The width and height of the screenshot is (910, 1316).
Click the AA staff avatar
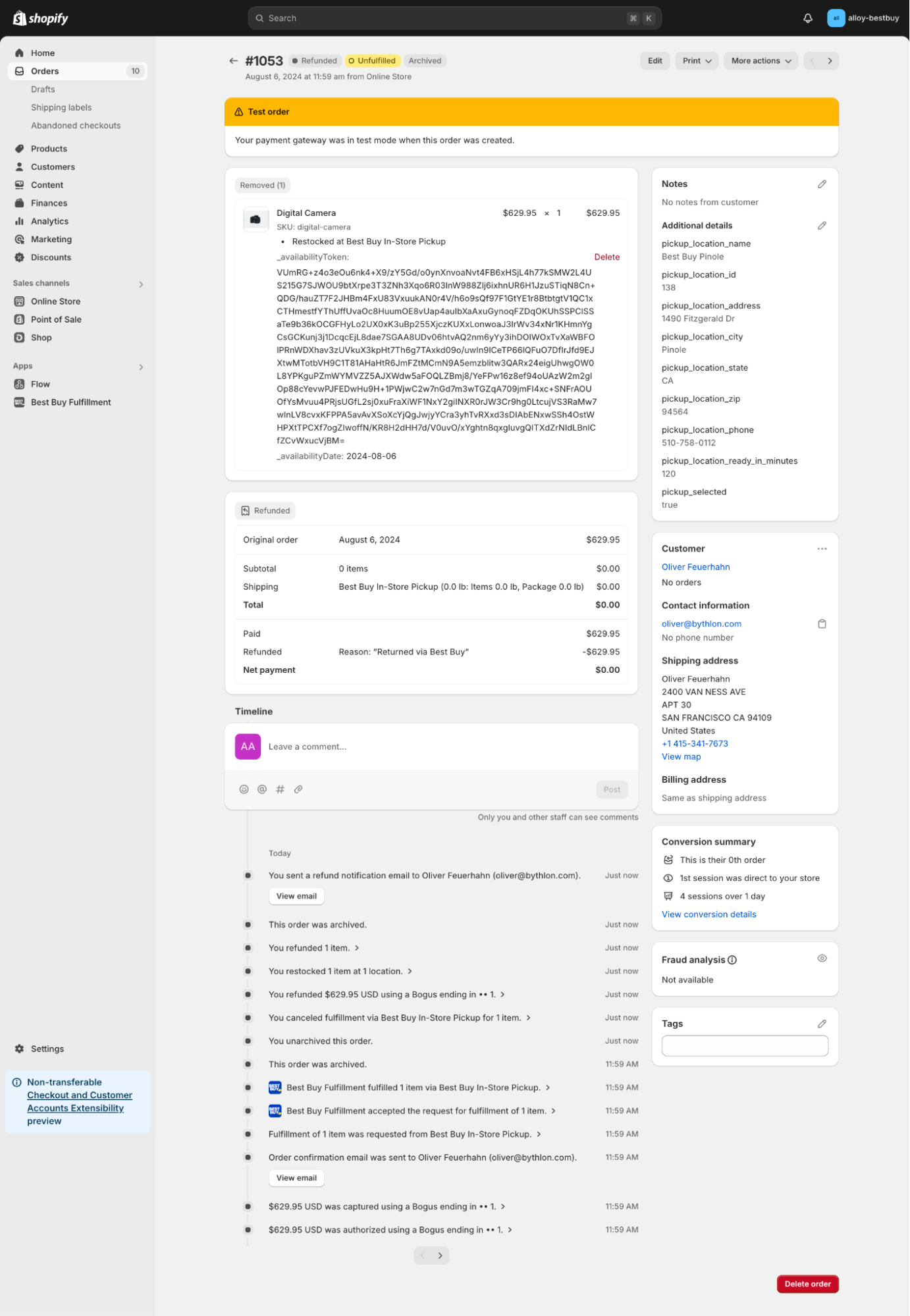point(248,747)
